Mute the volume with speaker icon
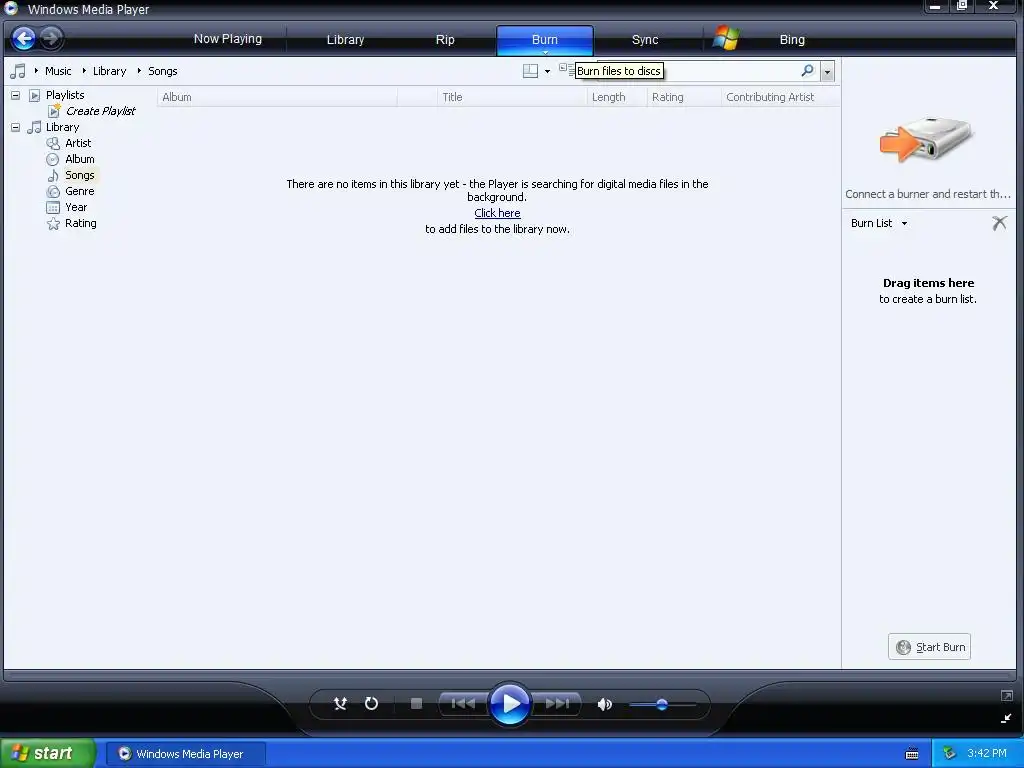 point(605,704)
